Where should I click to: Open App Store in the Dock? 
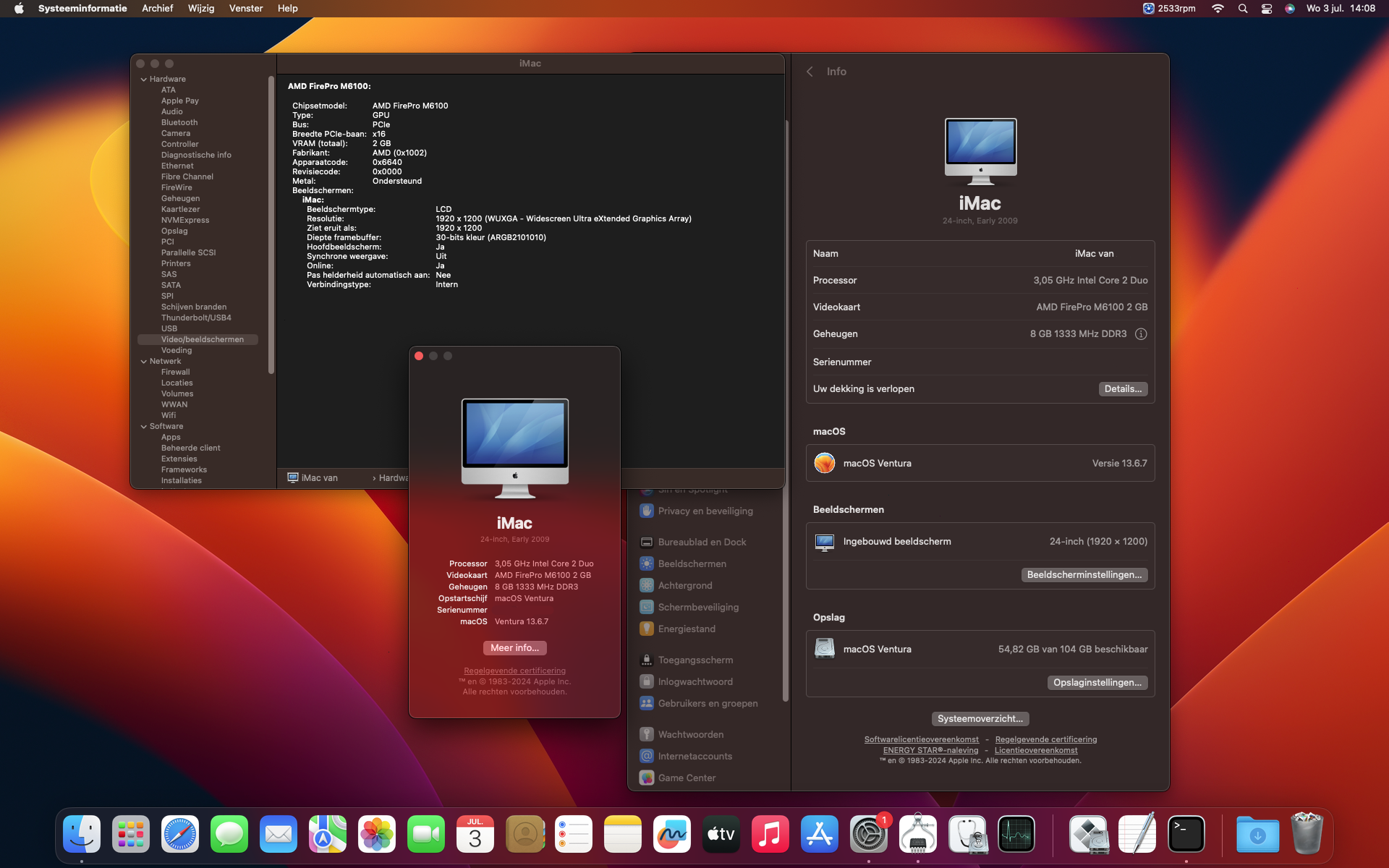[x=820, y=834]
